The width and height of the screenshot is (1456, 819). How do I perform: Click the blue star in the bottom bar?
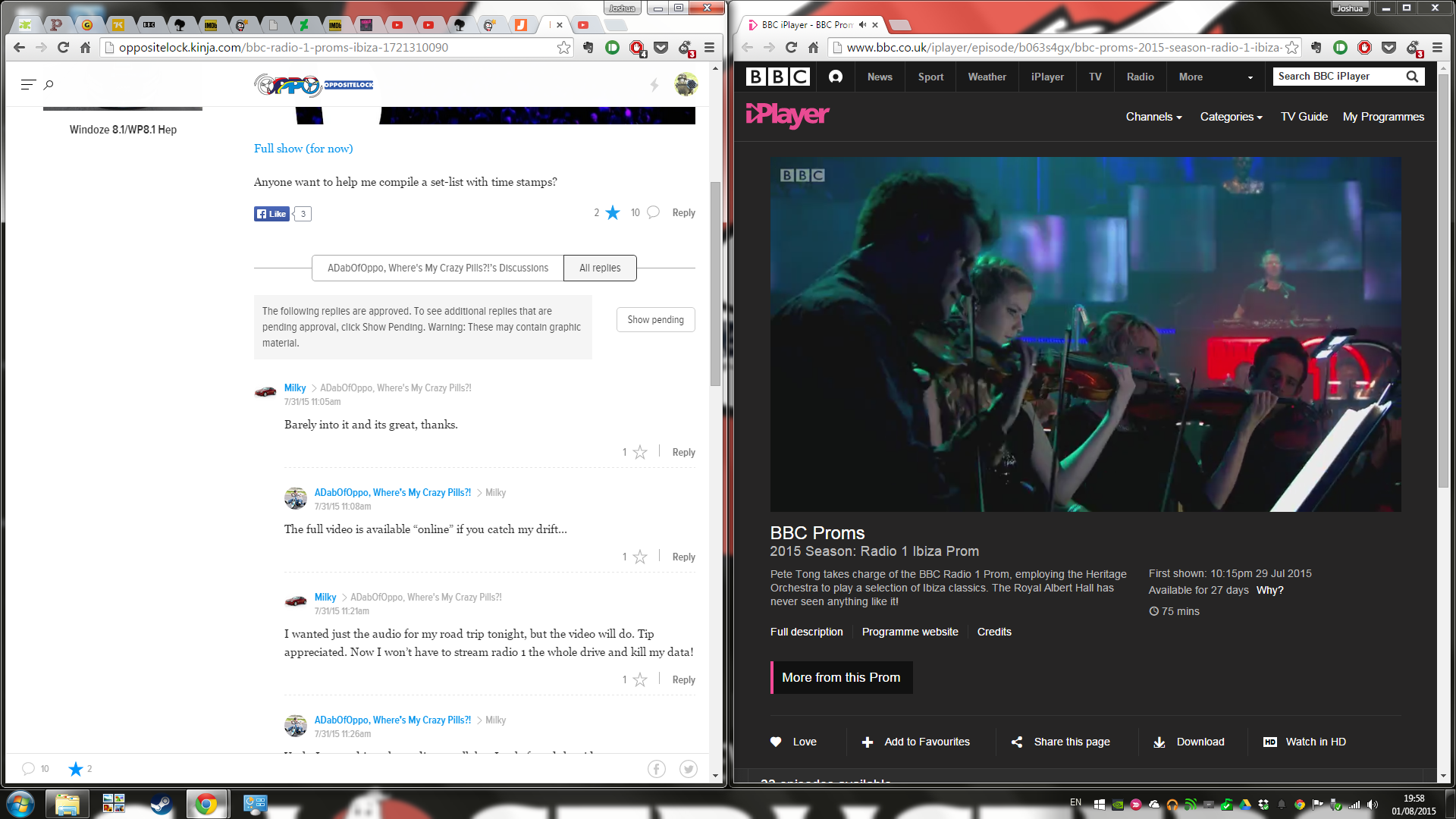pos(76,769)
